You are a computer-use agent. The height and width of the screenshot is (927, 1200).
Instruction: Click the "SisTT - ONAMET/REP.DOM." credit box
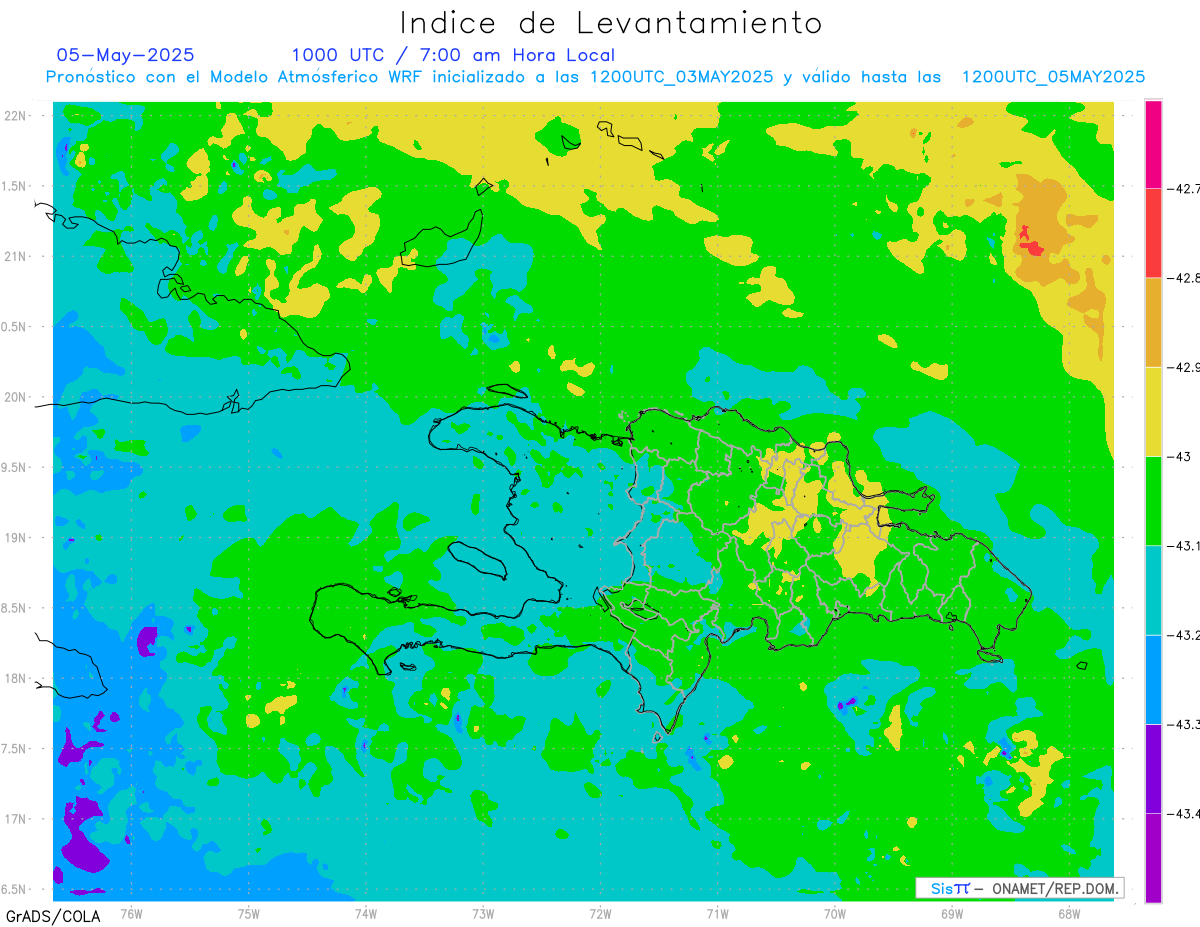coord(1020,888)
